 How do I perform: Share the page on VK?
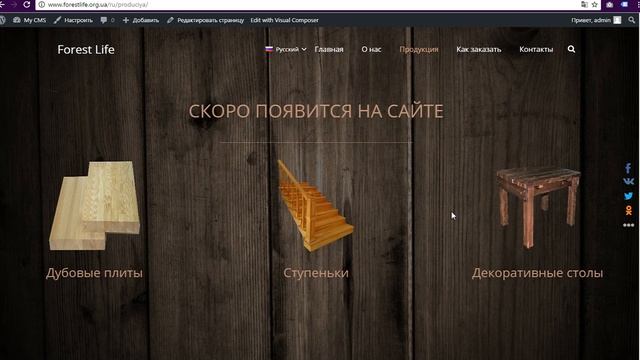[628, 181]
